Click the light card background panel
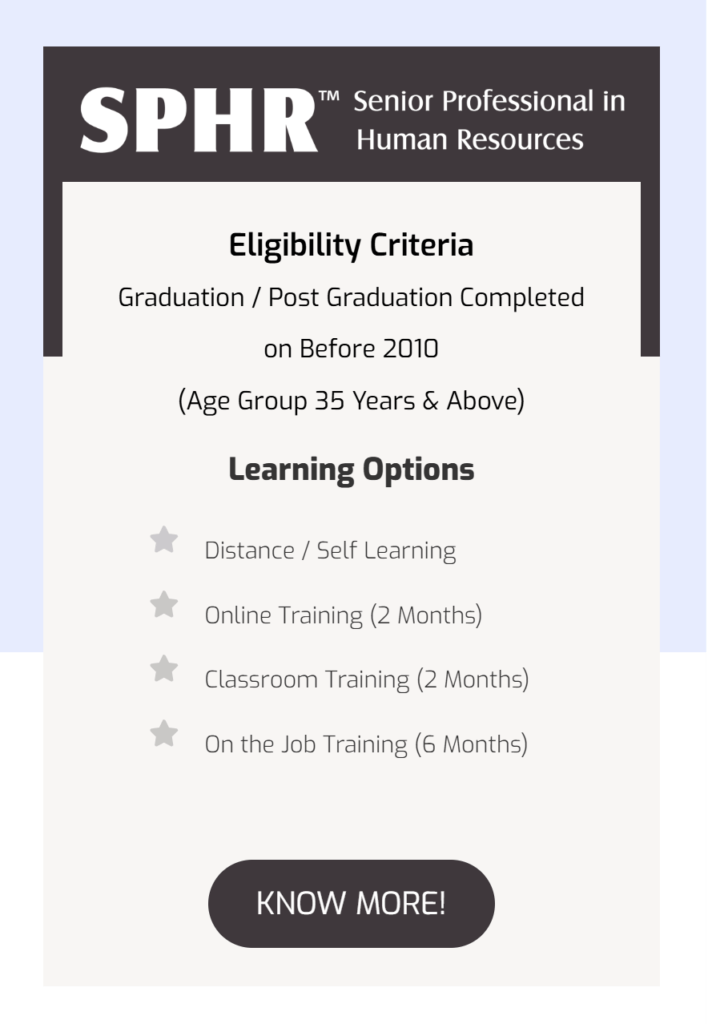This screenshot has width=708, height=1024. 352,810
